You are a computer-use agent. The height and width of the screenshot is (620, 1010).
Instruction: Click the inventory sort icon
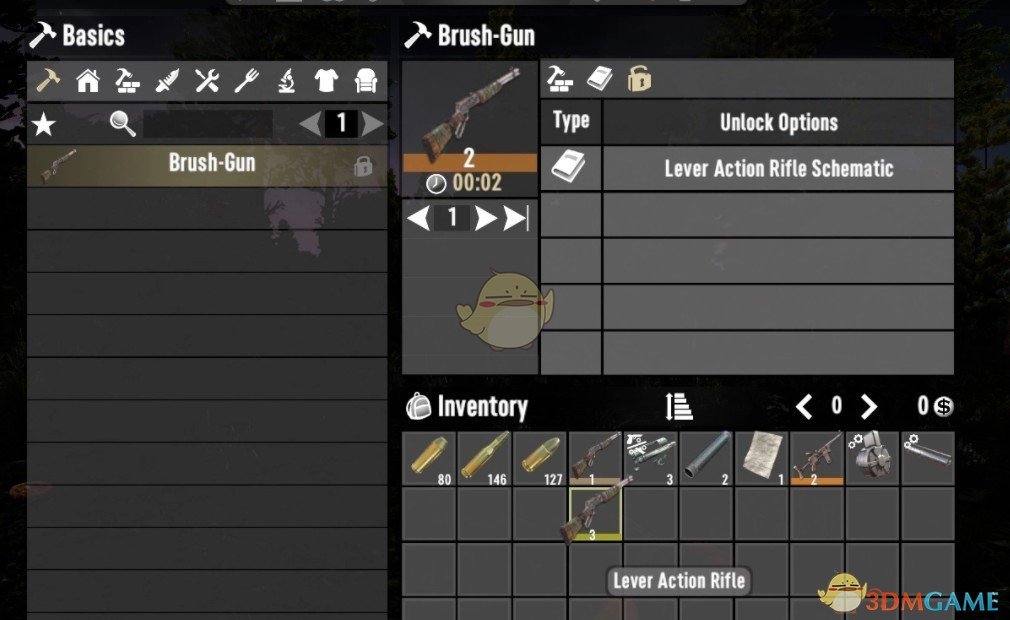coord(678,406)
